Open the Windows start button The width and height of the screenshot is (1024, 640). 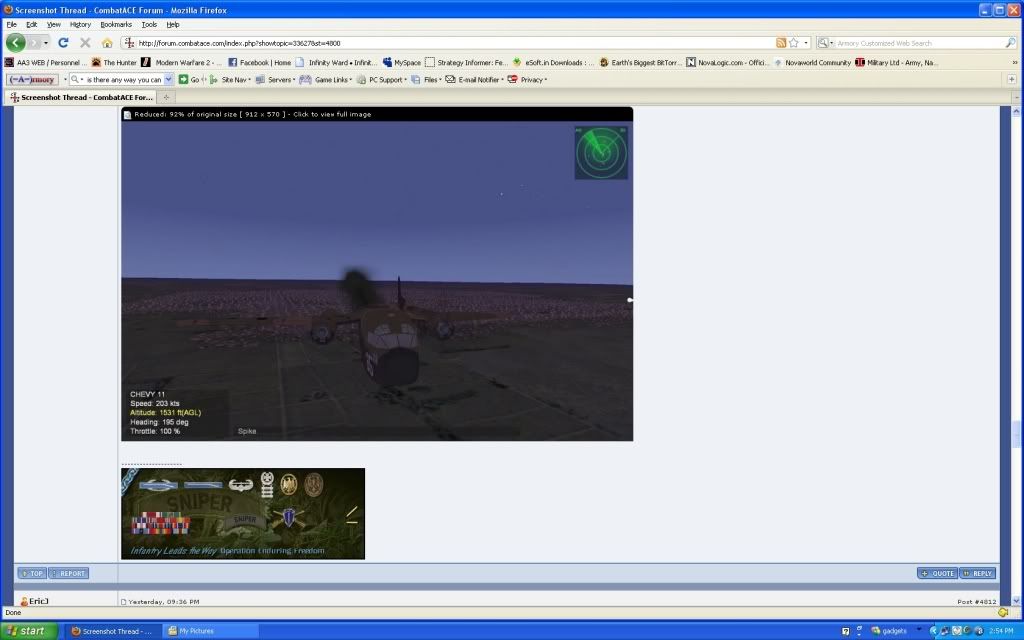pos(29,631)
